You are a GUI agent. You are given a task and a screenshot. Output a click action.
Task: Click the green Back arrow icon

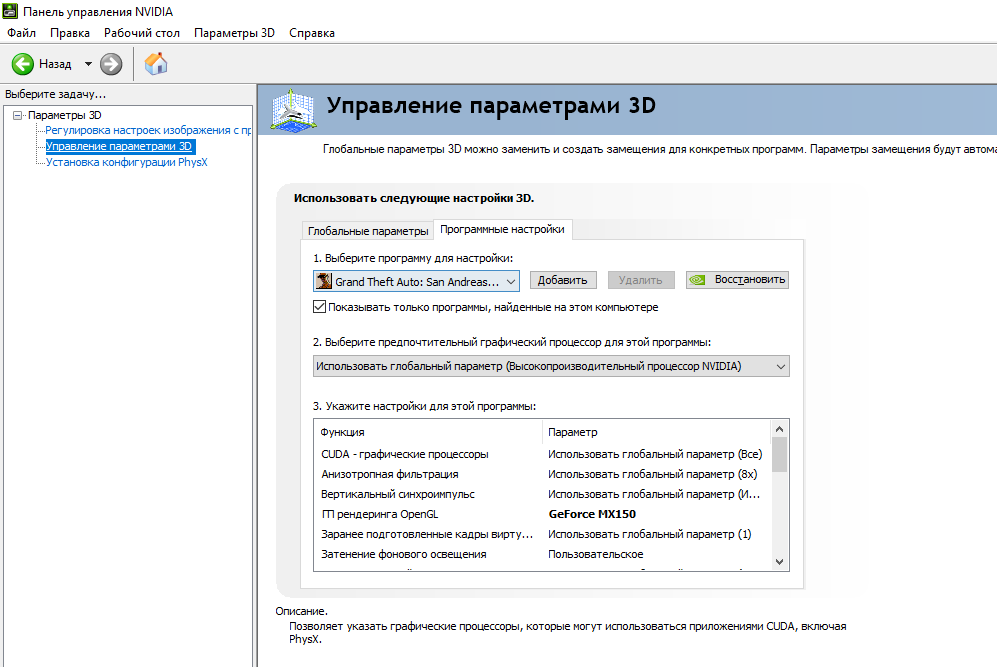coord(23,64)
